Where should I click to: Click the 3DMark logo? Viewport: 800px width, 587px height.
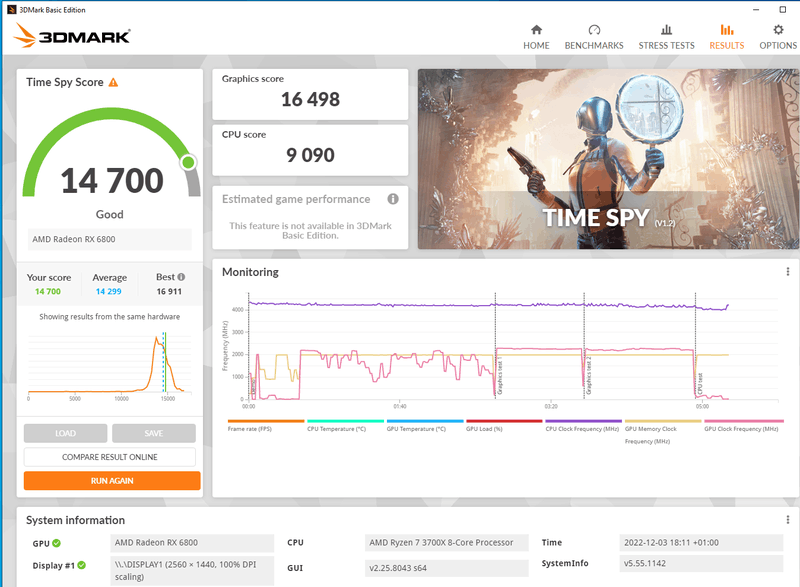71,36
